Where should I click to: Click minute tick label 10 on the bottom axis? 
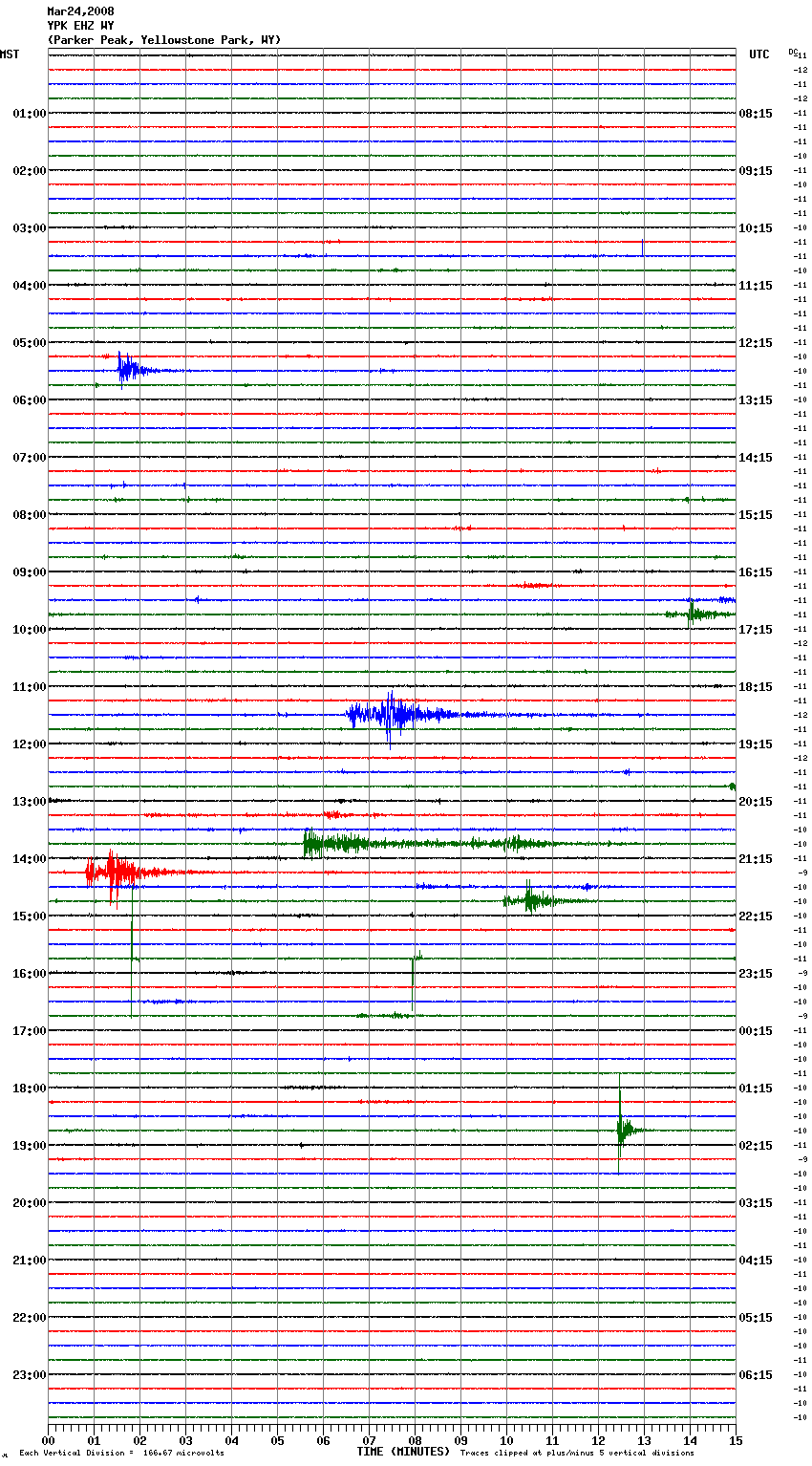(506, 1440)
